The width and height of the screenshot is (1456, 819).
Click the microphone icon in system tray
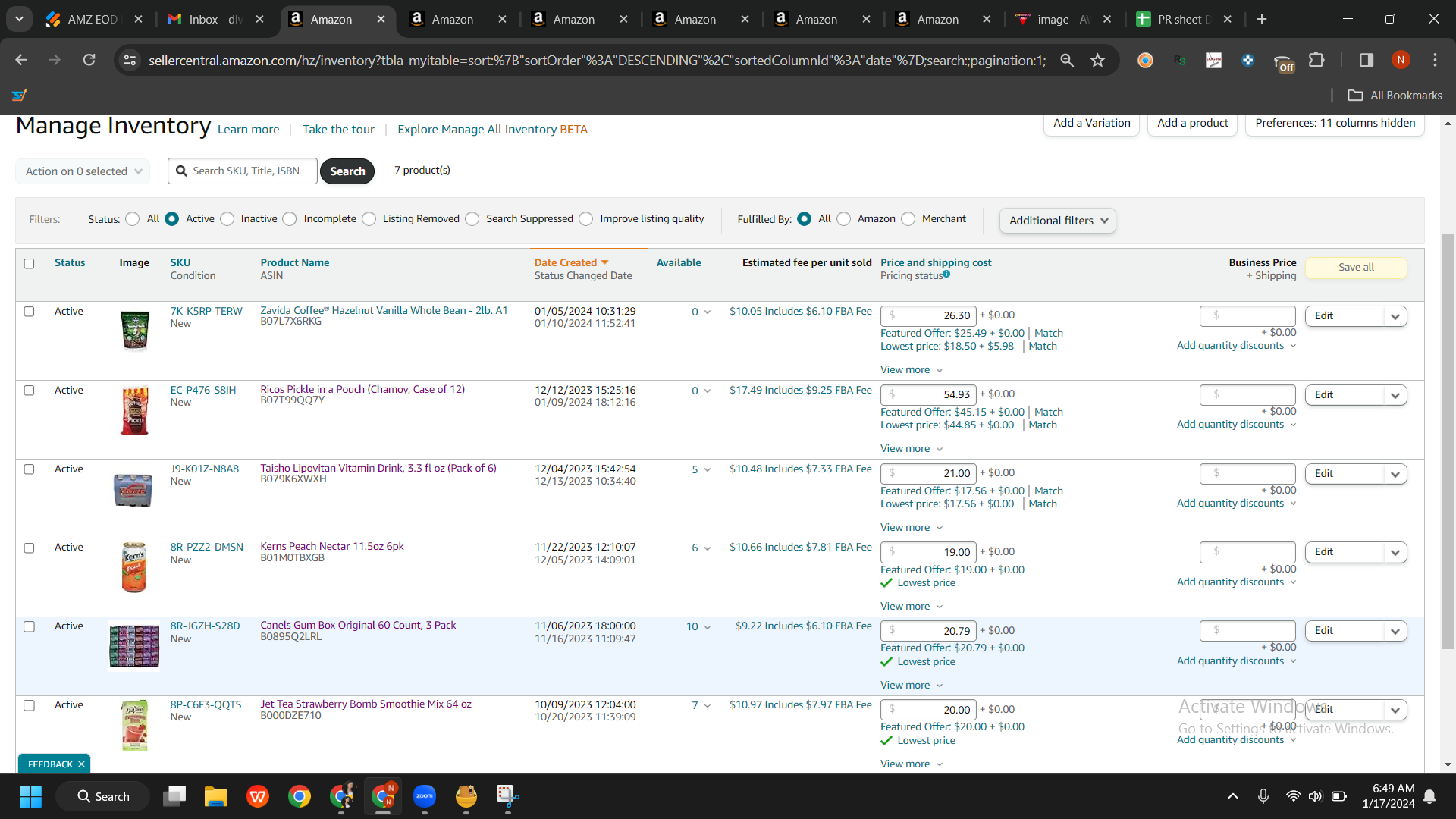click(1263, 796)
